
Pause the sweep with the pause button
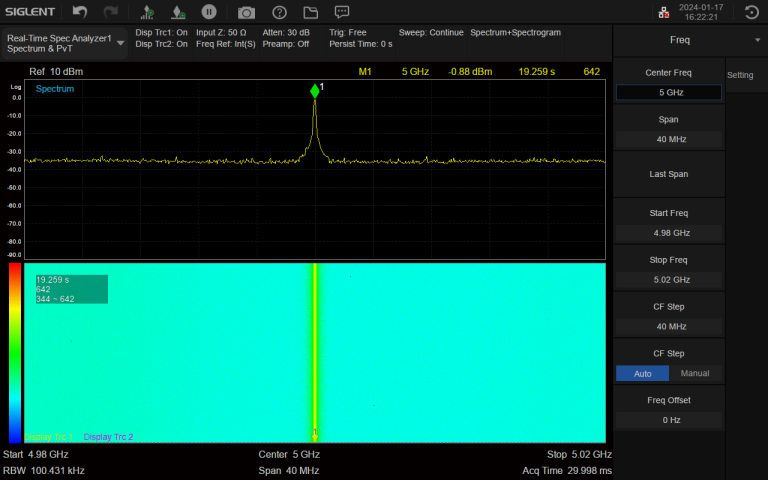(x=209, y=12)
